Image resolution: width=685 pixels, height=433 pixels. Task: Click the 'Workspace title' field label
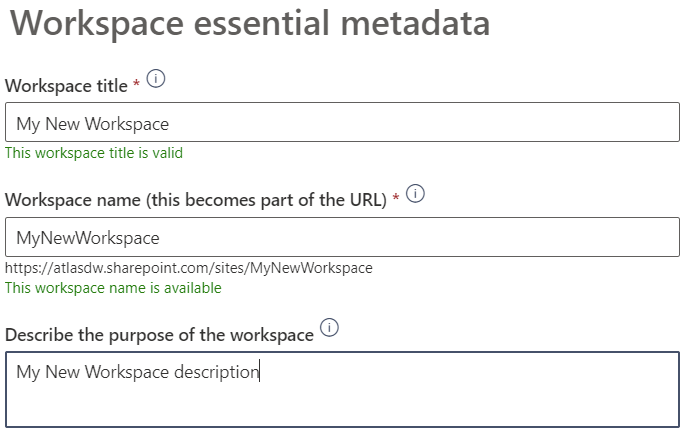[66, 86]
